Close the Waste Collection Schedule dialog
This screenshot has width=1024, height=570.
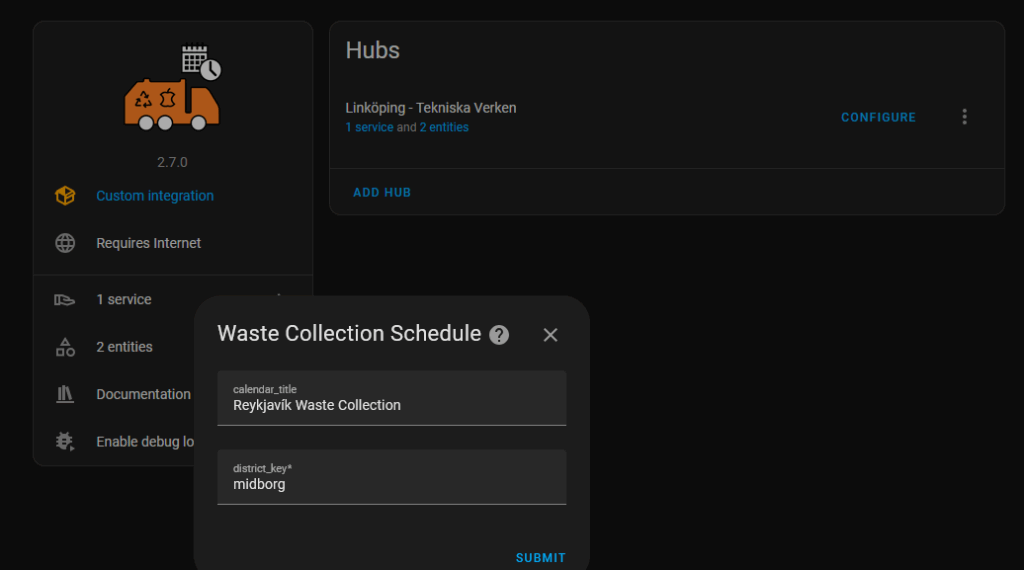551,335
